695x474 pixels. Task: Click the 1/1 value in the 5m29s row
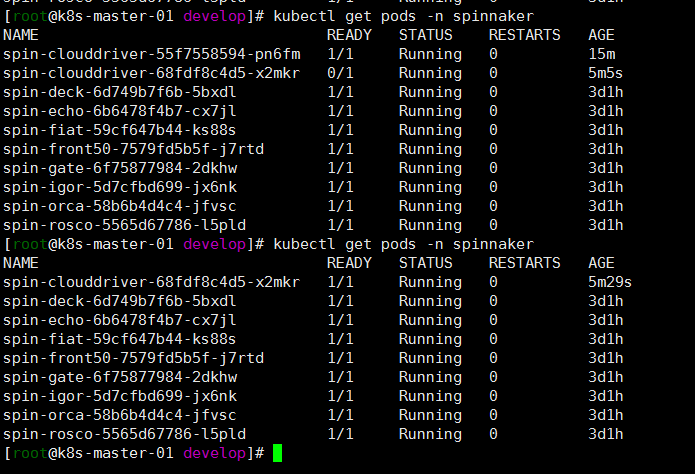tap(340, 282)
